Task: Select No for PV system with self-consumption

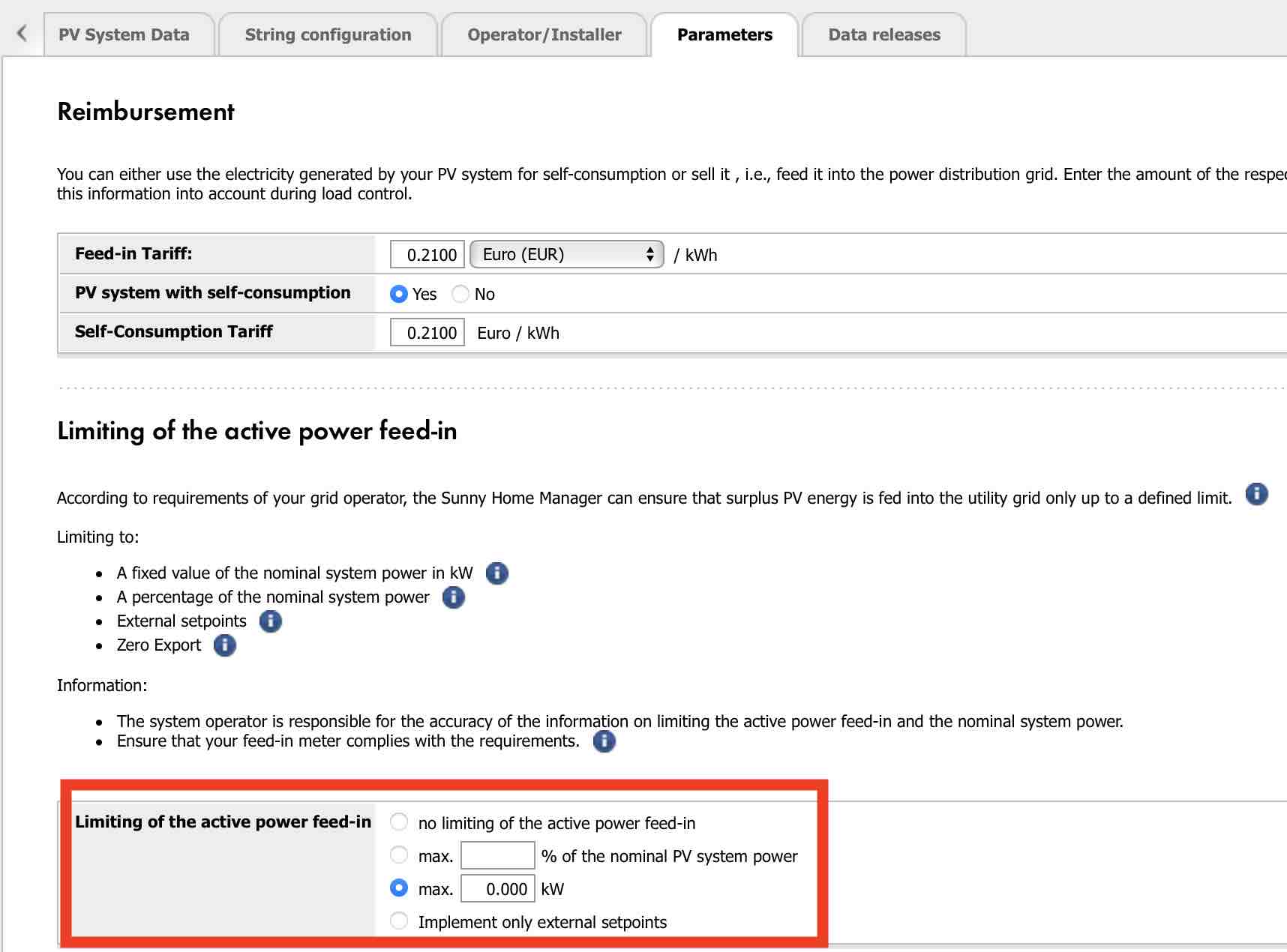Action: tap(460, 294)
